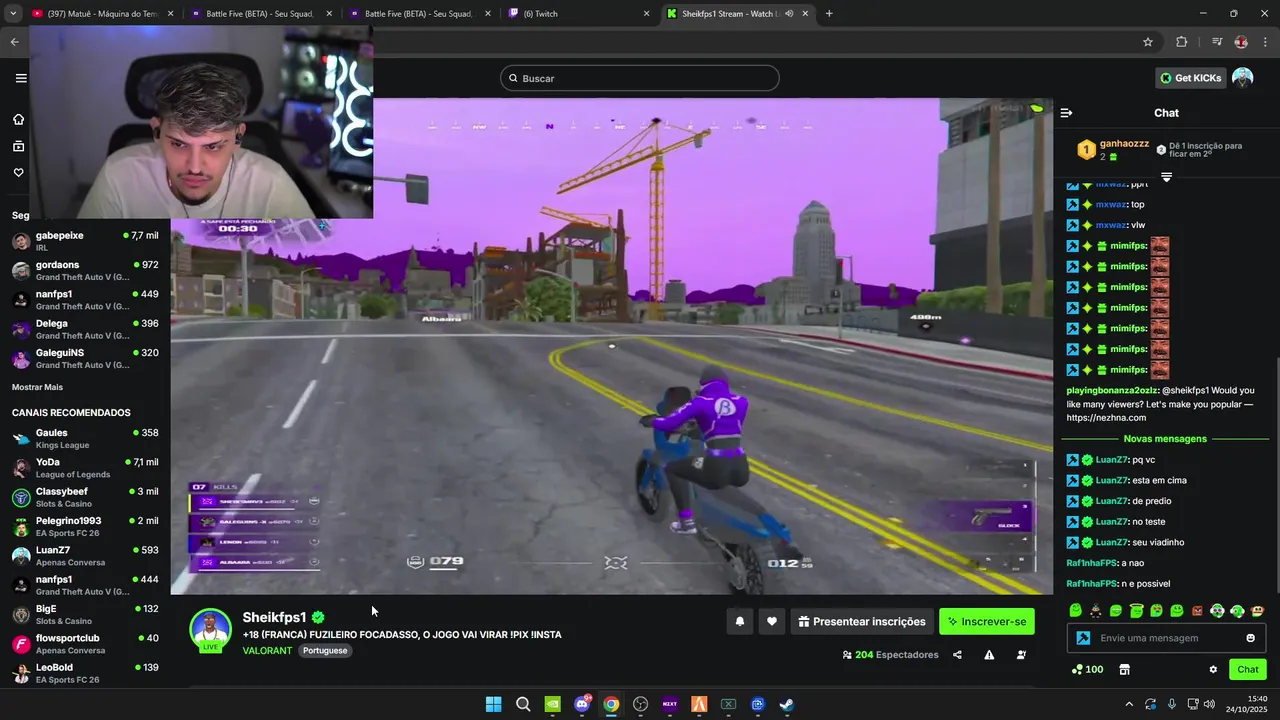1280x720 pixels.
Task: Click the Buscar search box
Action: tap(640, 78)
